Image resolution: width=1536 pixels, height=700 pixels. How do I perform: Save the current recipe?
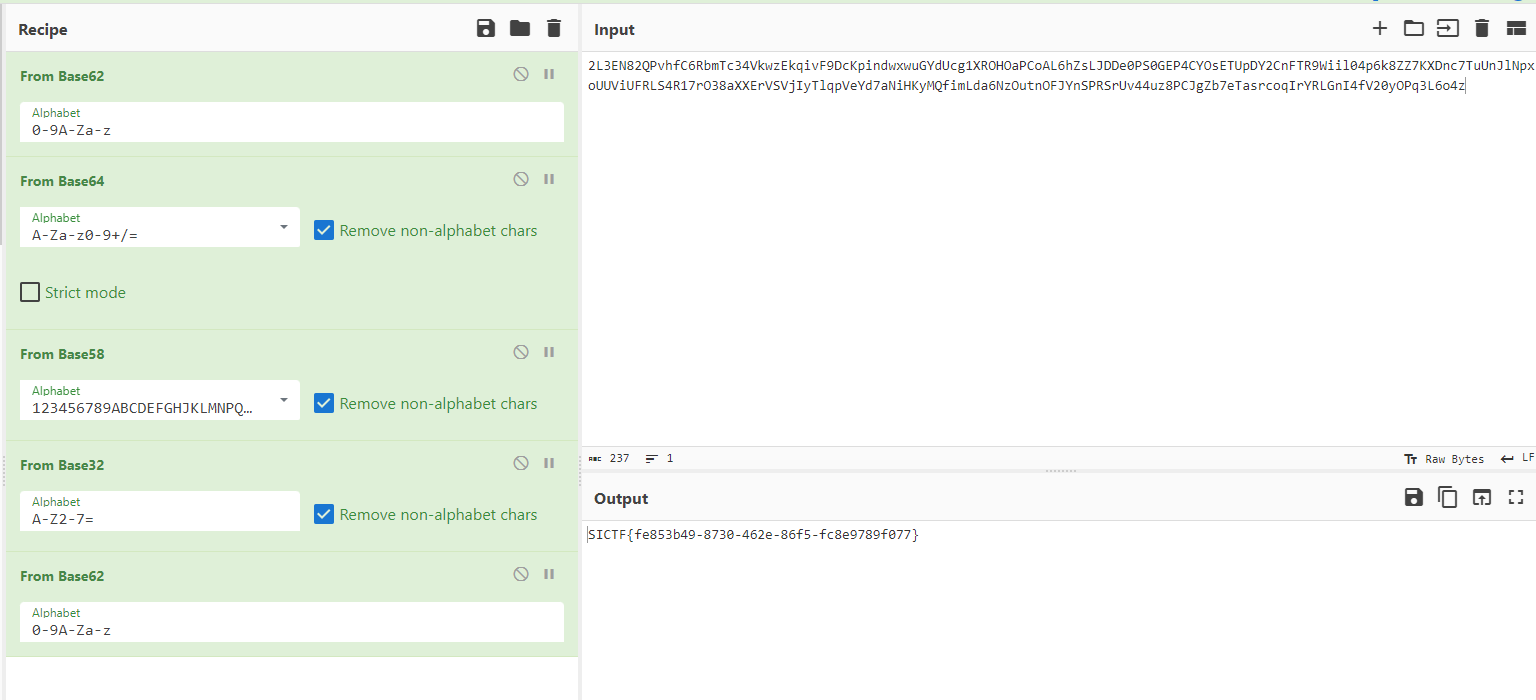click(486, 29)
